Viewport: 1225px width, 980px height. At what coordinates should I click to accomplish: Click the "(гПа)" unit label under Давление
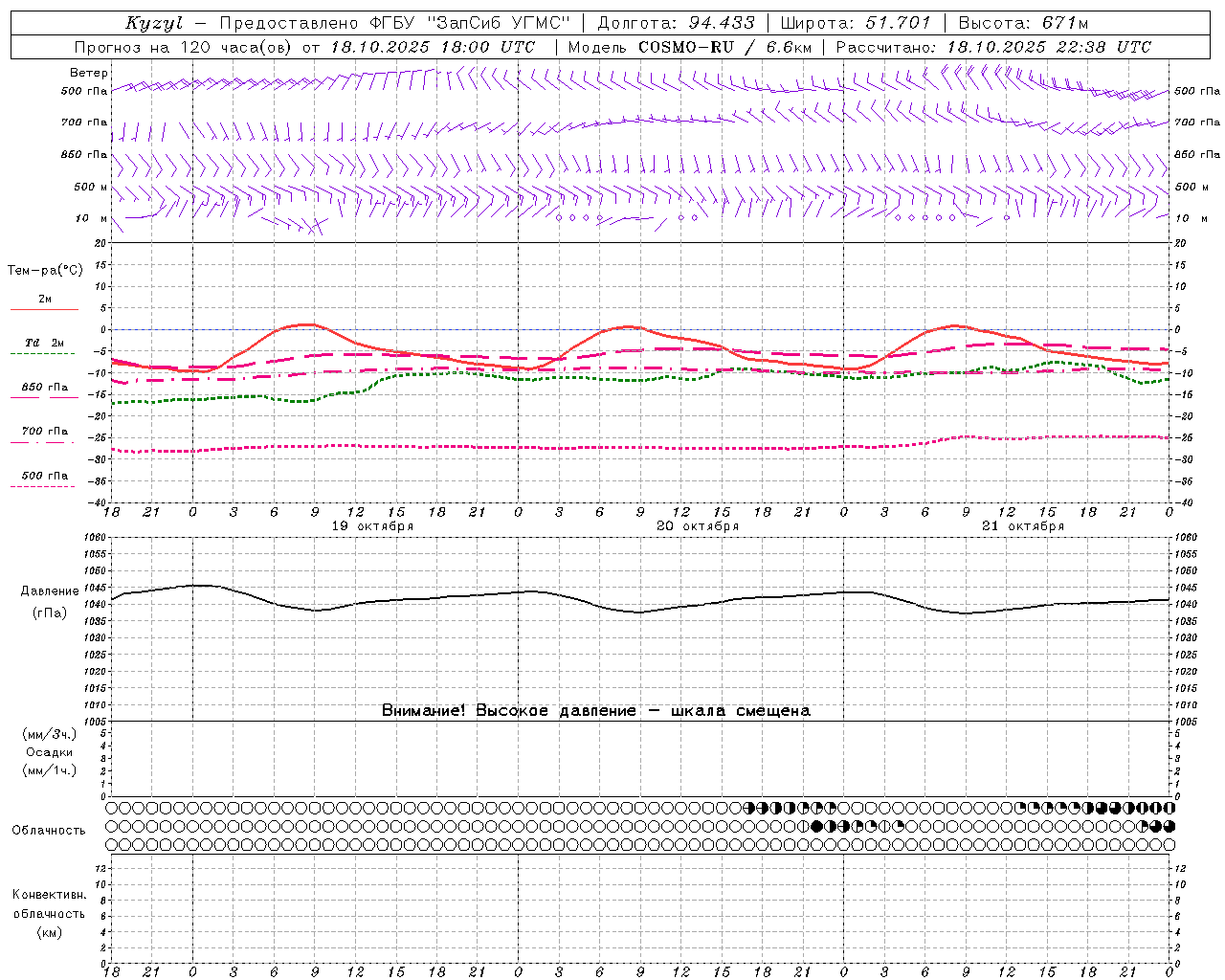[x=50, y=613]
